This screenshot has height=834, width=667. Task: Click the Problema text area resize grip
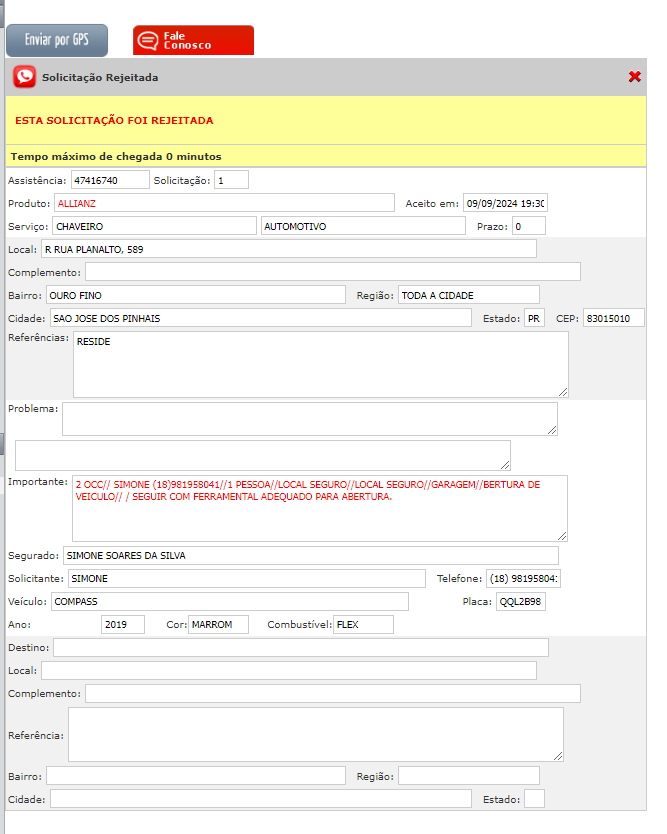pyautogui.click(x=552, y=430)
